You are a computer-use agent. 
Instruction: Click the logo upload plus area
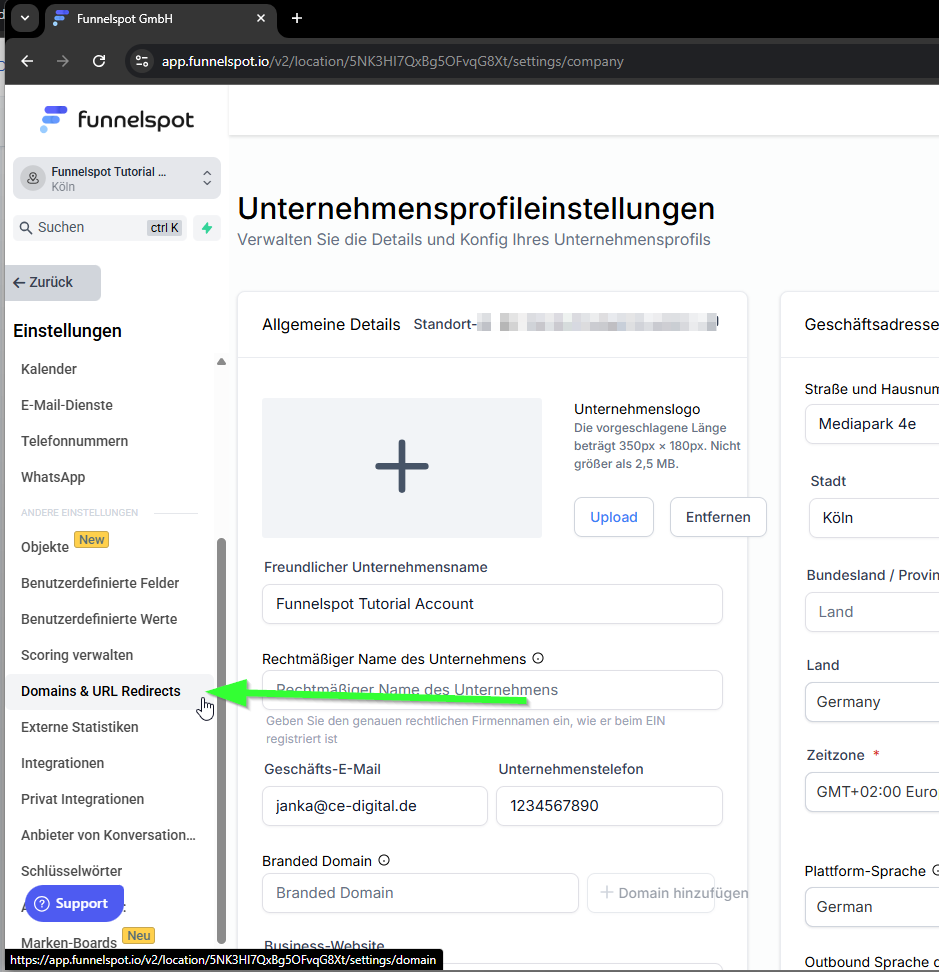[402, 467]
